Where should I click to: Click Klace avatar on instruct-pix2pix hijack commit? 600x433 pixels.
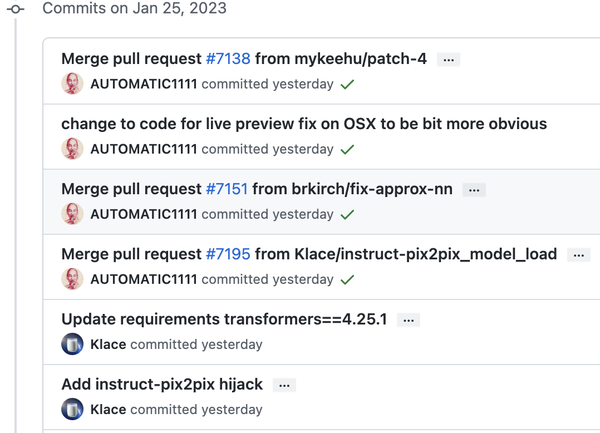pyautogui.click(x=72, y=409)
